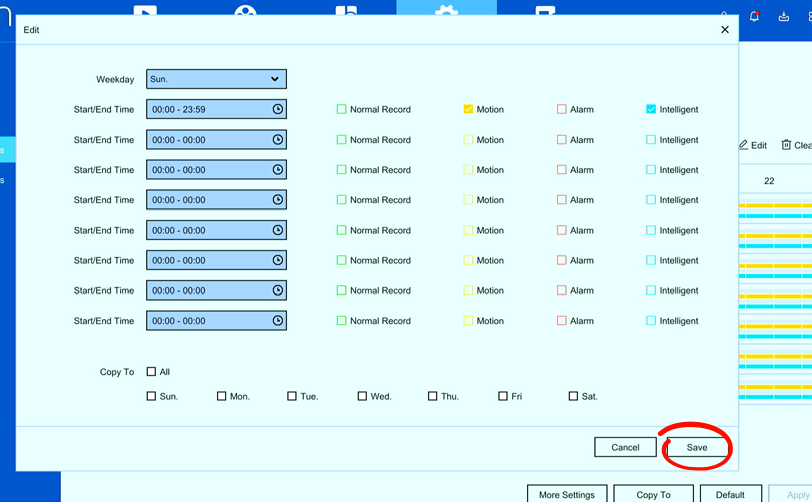This screenshot has width=812, height=502.
Task: Open the settings gear tab at top
Action: [446, 9]
